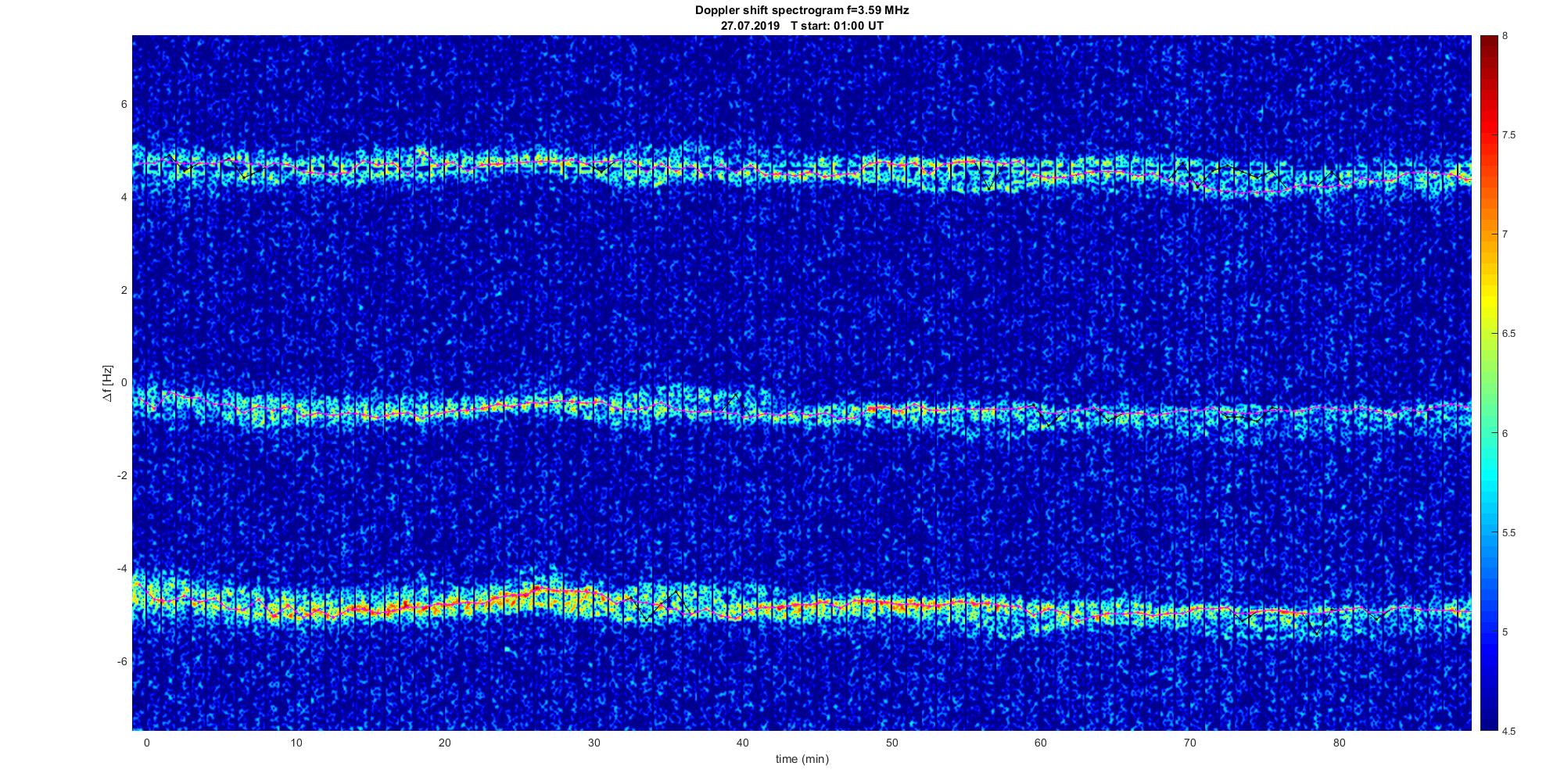Click the date line '27.07.2019 T start: 01:00 UT'
Screen dimensions: 1564x784
click(802, 26)
